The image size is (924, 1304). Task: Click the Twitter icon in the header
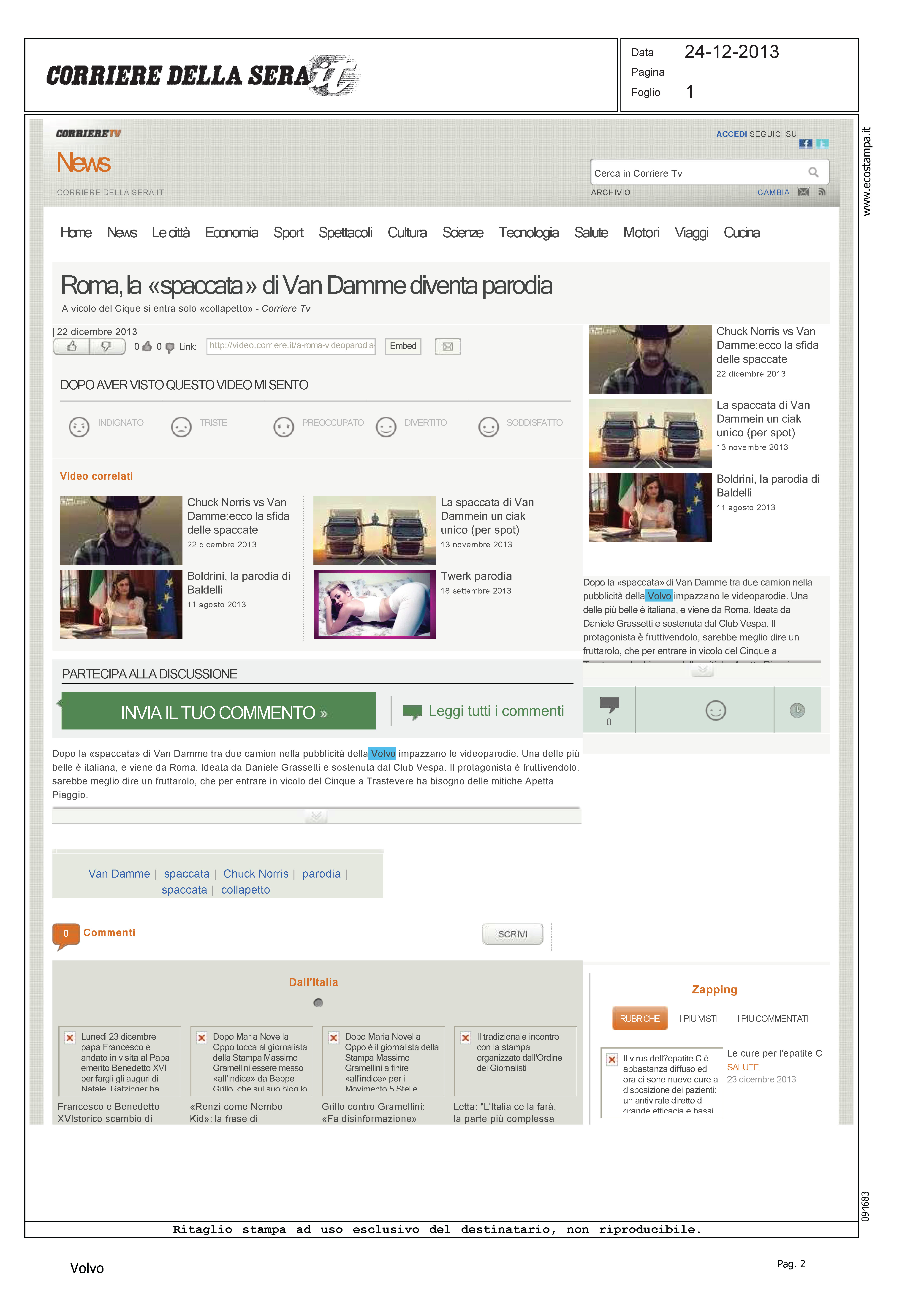pos(822,144)
